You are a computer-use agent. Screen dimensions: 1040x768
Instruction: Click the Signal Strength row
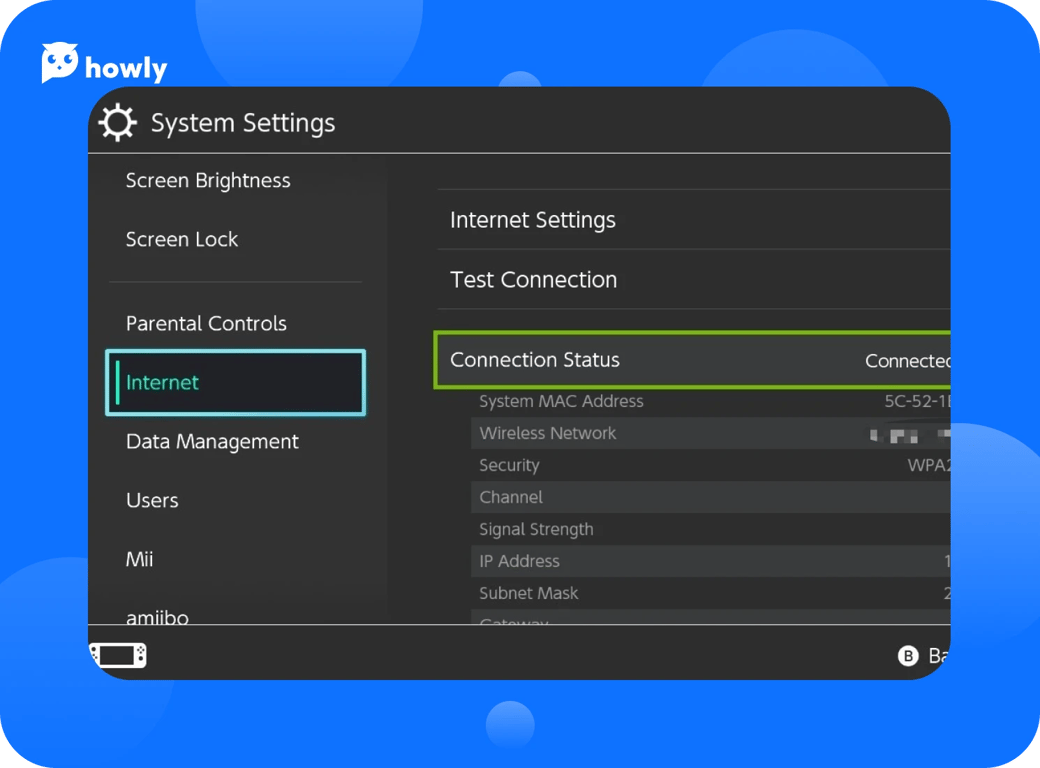(708, 530)
